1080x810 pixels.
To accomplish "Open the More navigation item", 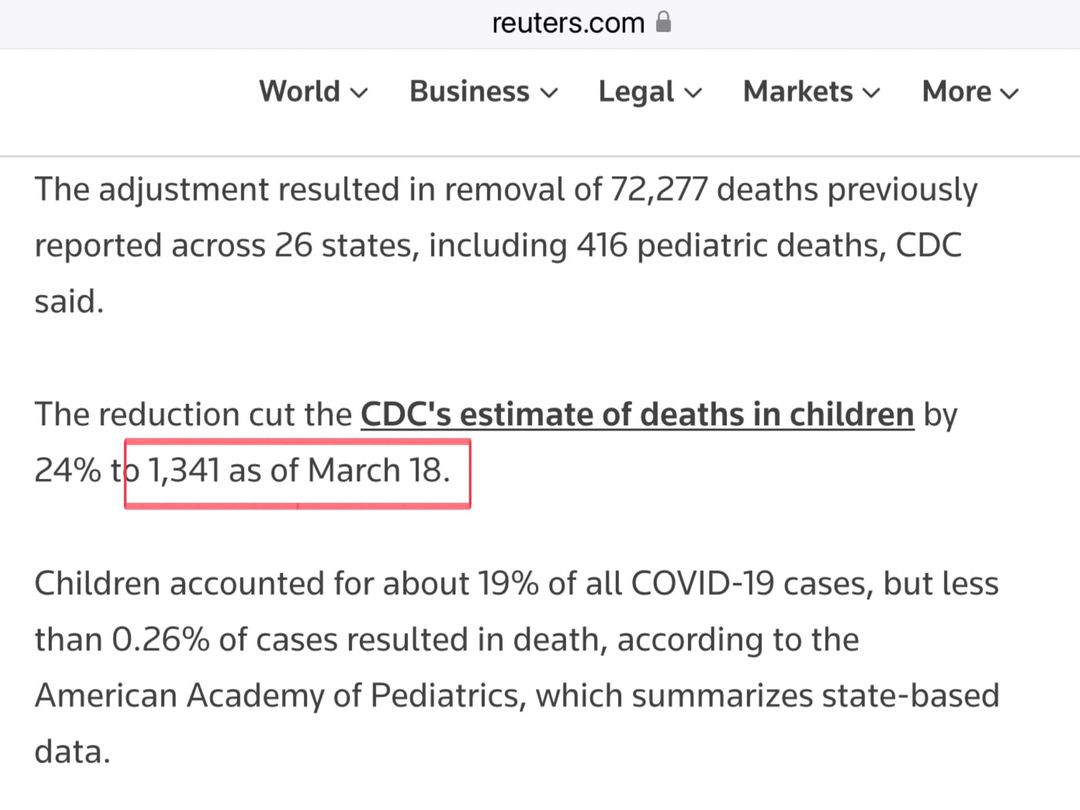I will tap(957, 92).
